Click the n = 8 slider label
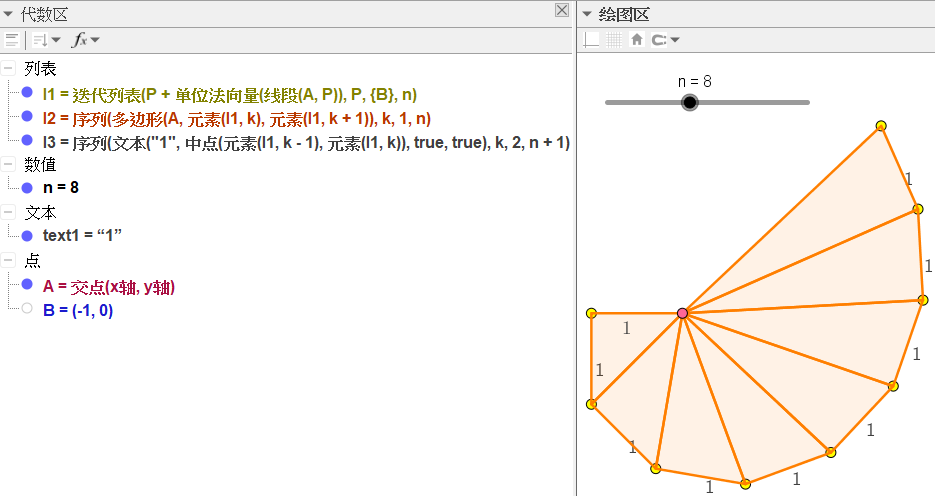 (x=695, y=81)
